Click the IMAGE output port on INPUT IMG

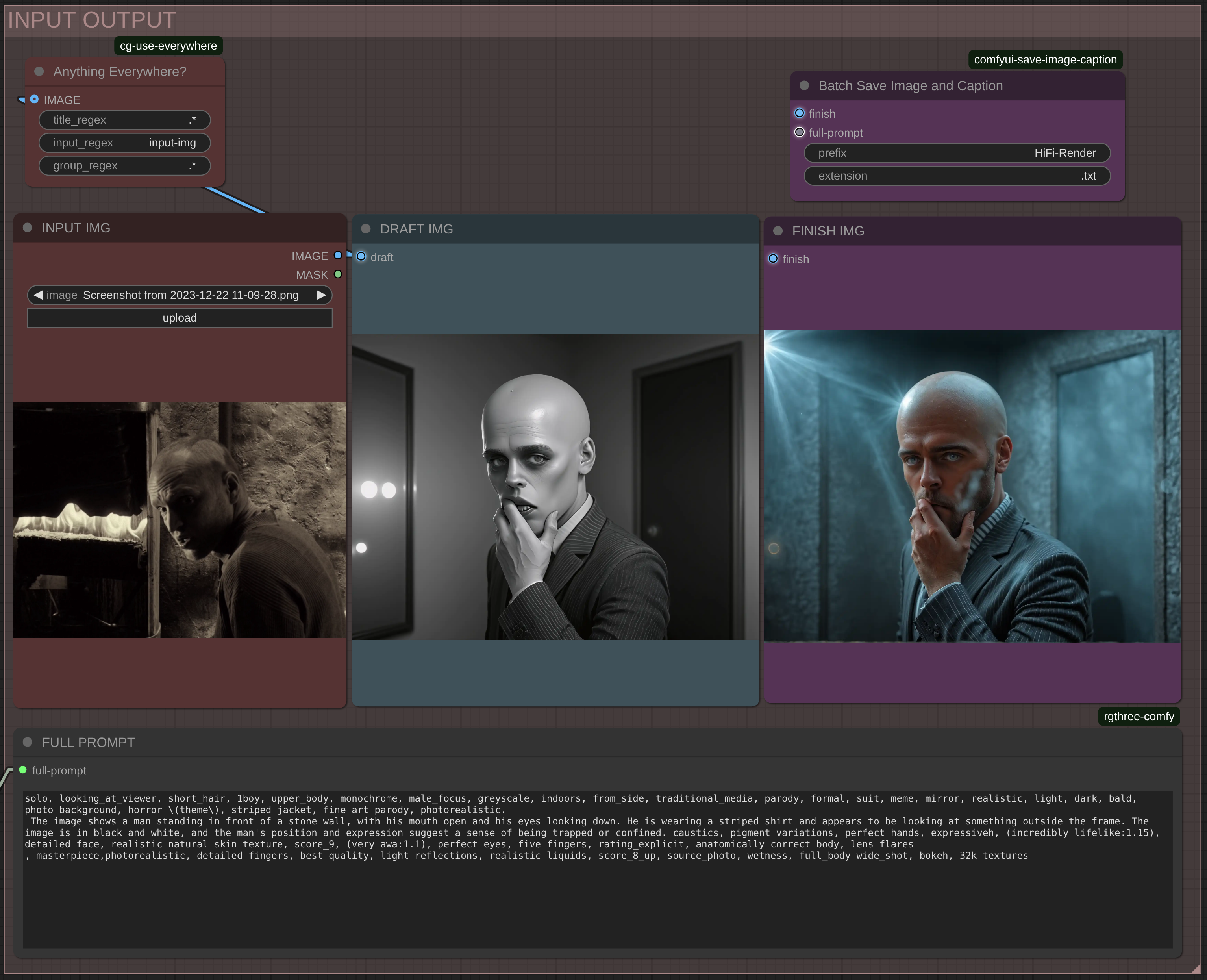point(338,255)
